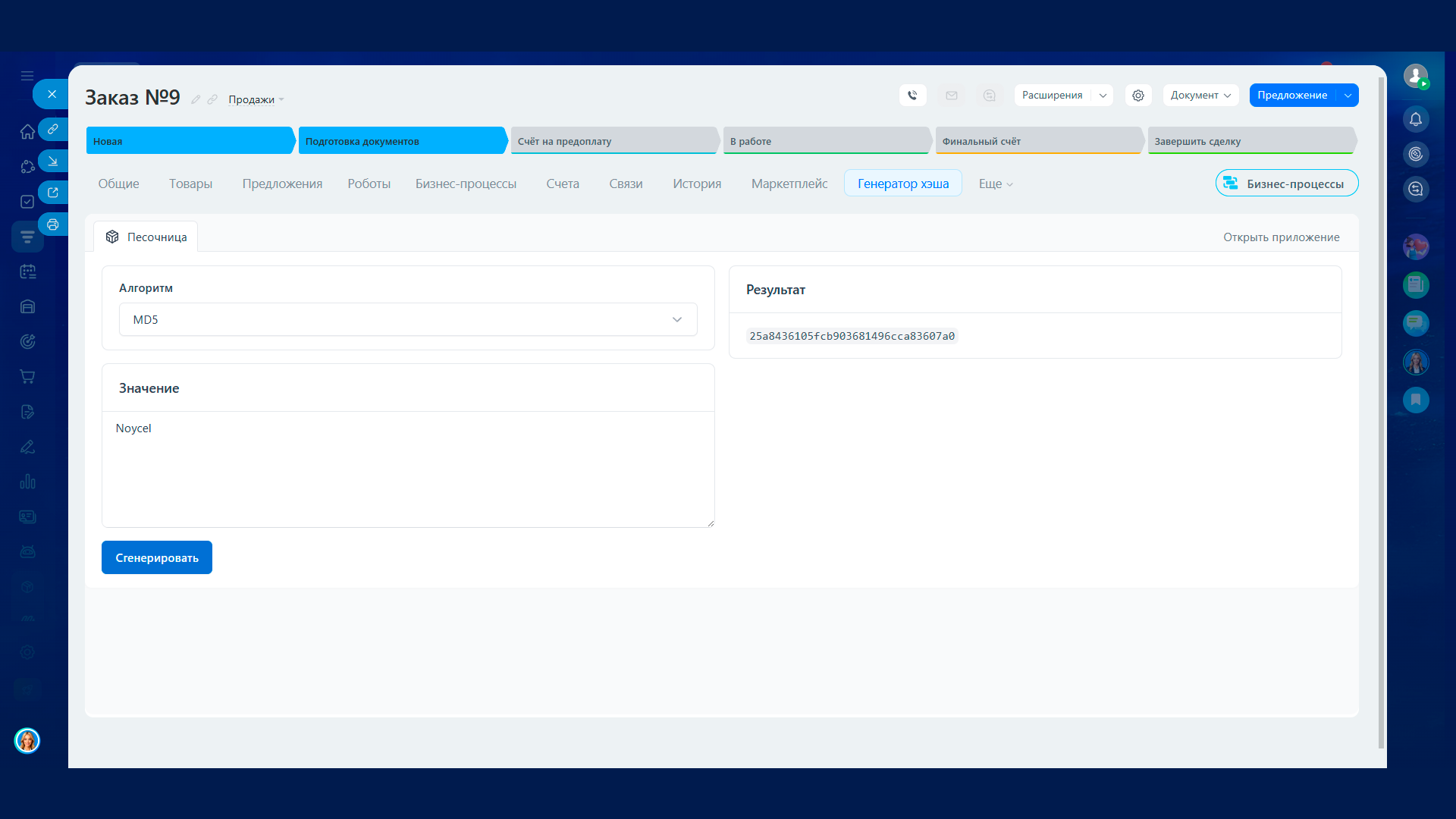Click the printer icon on left slider tabs
Viewport: 1456px width, 819px height.
[53, 224]
